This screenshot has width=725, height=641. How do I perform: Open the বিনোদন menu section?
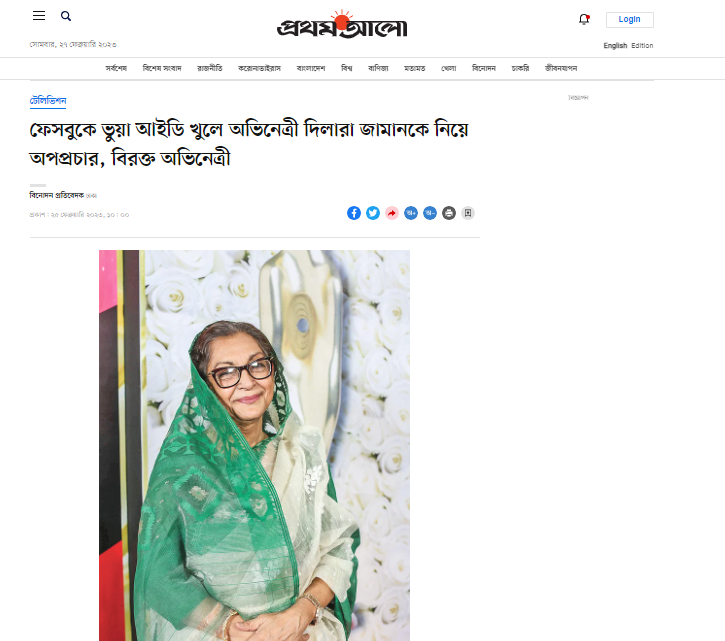click(484, 68)
